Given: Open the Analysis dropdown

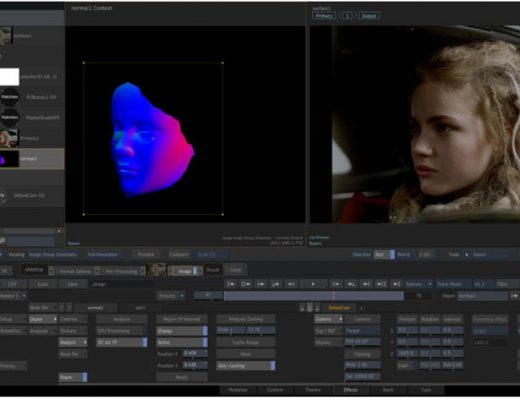Looking at the screenshot, I should point(73,342).
